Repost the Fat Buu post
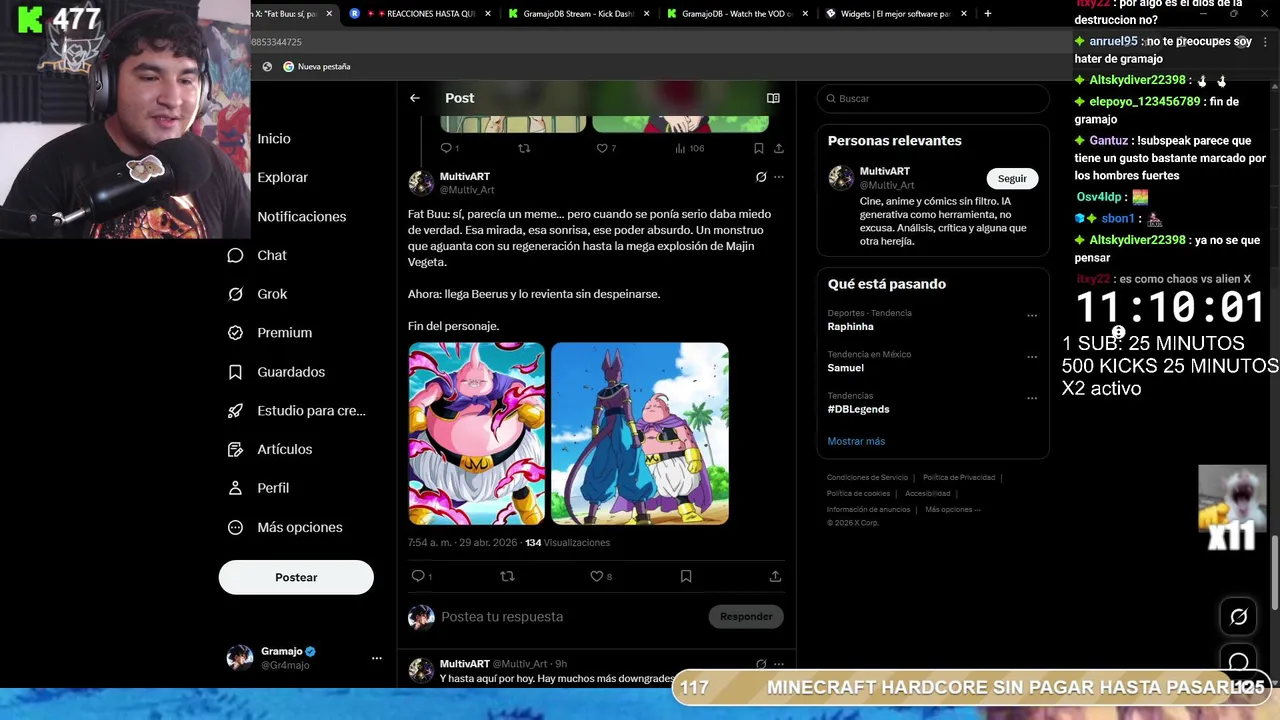This screenshot has height=720, width=1280. click(507, 576)
